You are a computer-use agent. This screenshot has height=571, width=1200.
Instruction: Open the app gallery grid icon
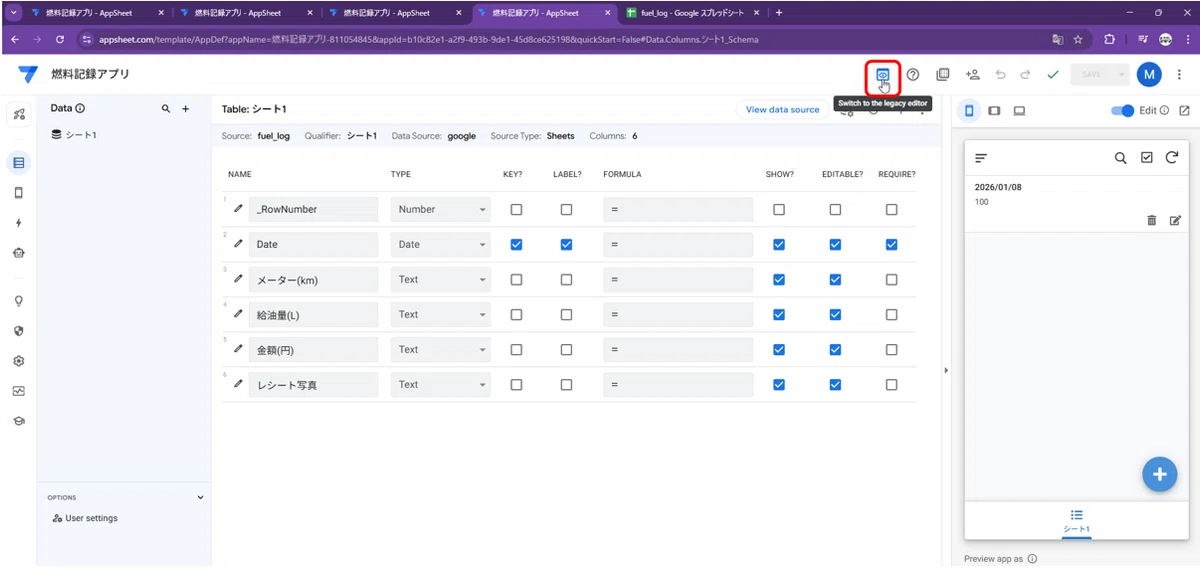click(x=942, y=75)
